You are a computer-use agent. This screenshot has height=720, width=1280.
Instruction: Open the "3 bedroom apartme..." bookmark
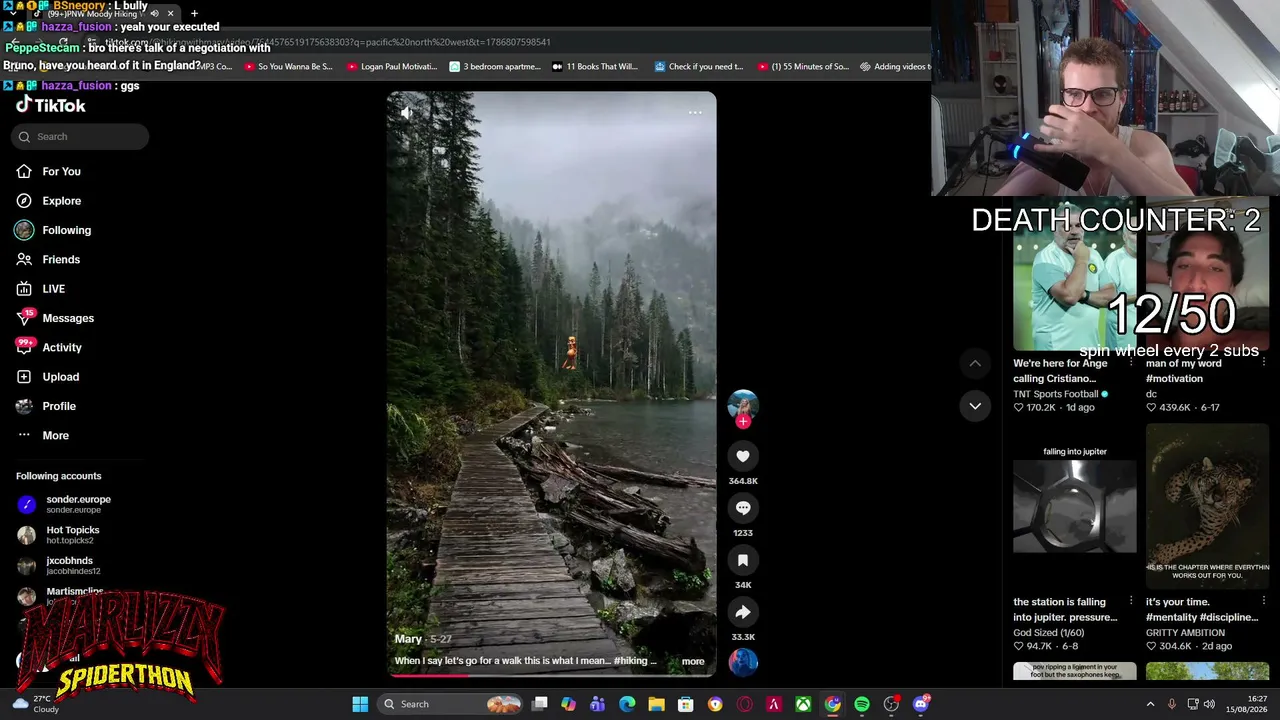pos(495,67)
